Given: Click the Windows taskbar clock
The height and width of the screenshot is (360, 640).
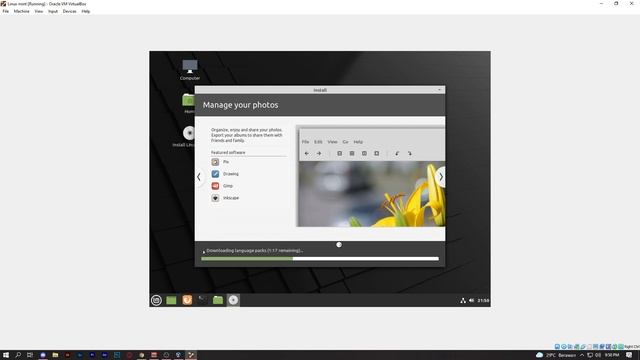Looking at the screenshot, I should pos(612,355).
